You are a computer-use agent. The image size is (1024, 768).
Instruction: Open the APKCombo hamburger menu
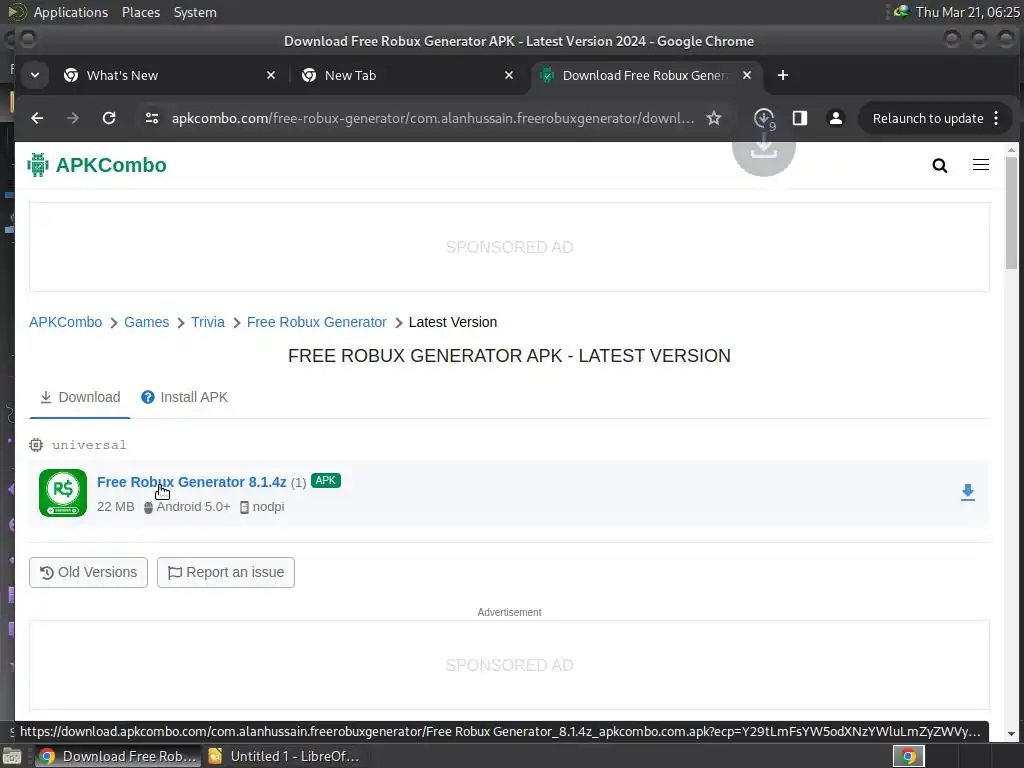[980, 165]
